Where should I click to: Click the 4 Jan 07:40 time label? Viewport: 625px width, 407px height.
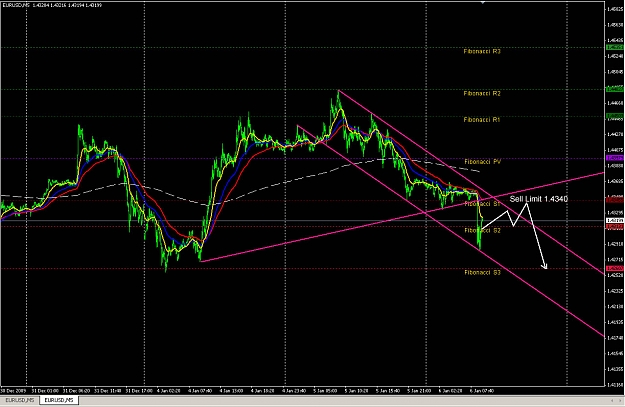[201, 391]
